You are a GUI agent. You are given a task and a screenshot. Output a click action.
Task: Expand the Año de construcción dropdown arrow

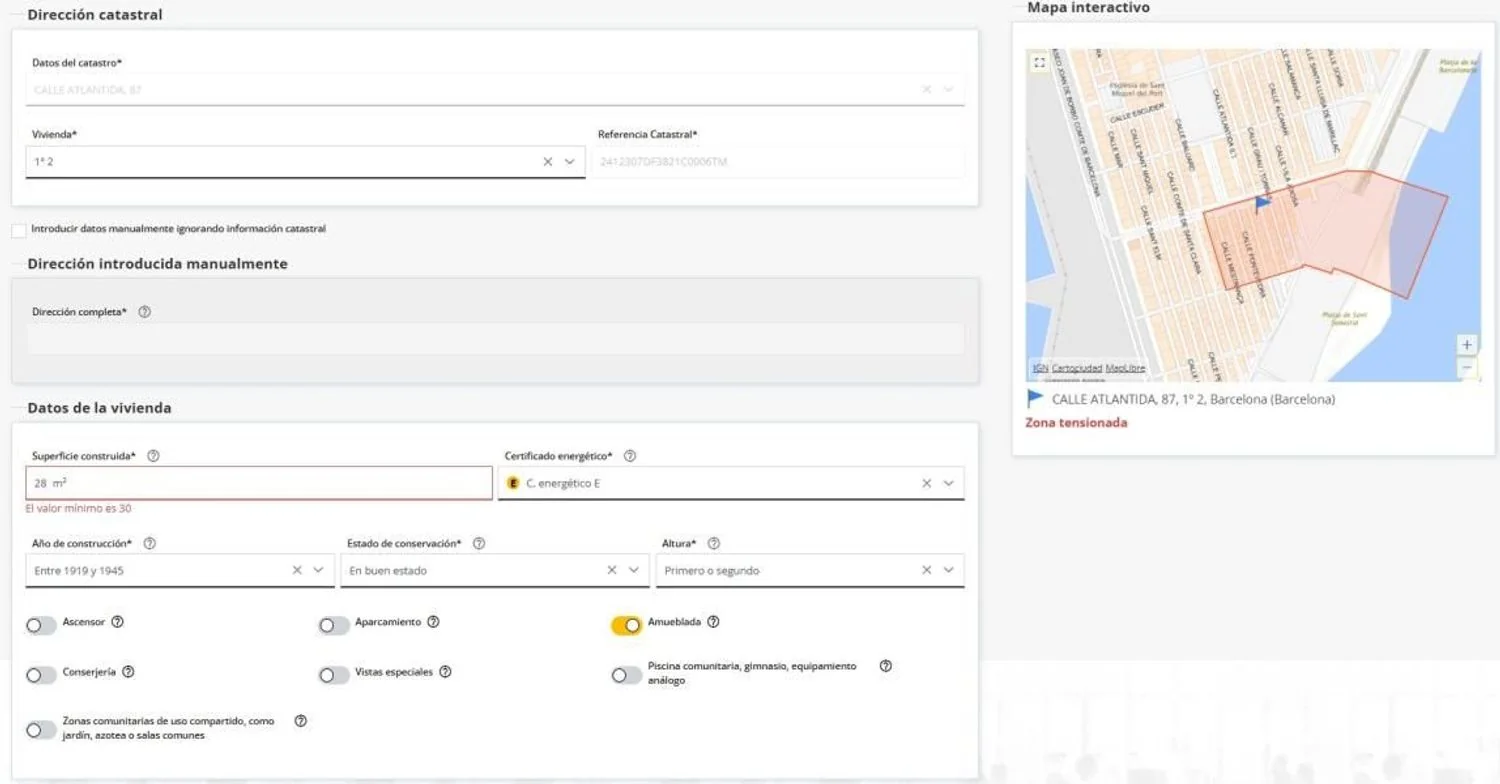pyautogui.click(x=319, y=570)
